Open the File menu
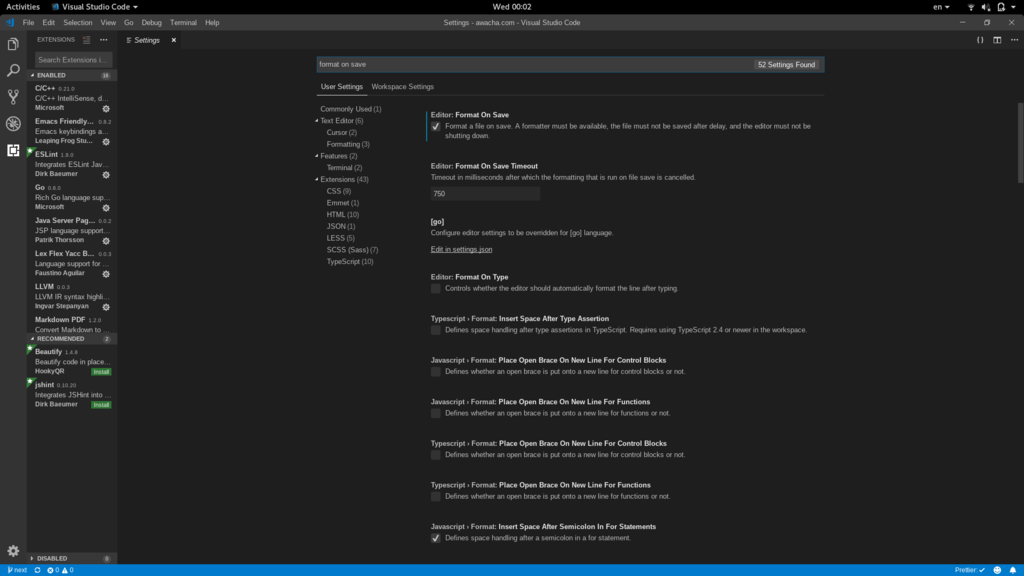1024x576 pixels. point(28,22)
